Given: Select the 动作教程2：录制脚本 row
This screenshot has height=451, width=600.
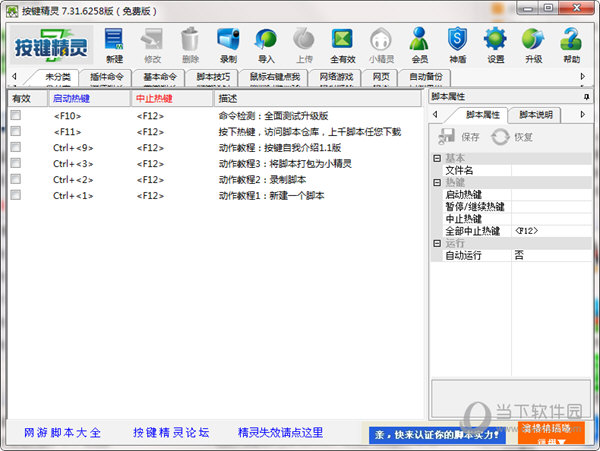Looking at the screenshot, I should tap(215, 179).
